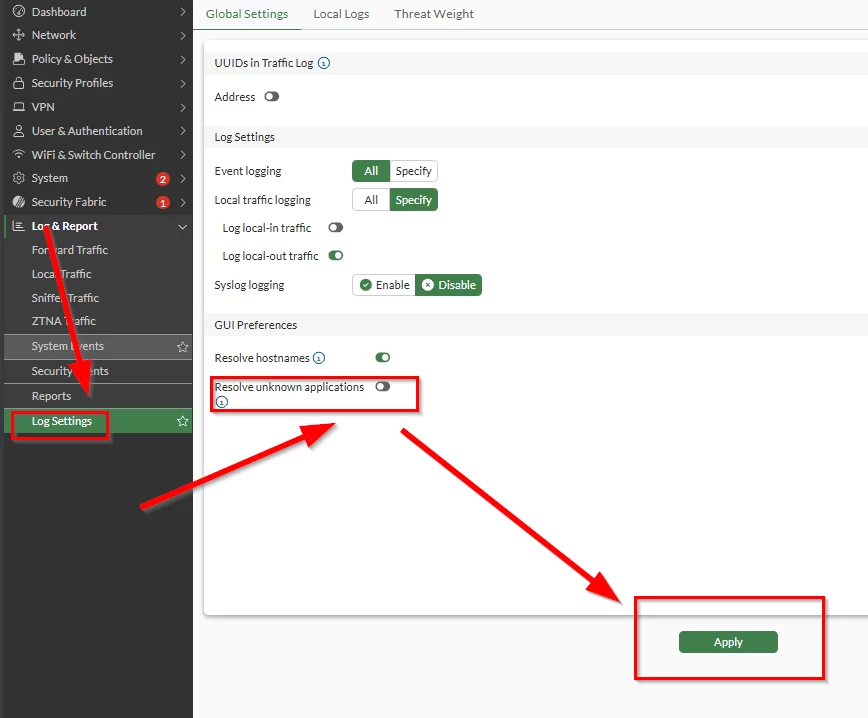Expand Security Fabric chevron
868x718 pixels.
(183, 203)
